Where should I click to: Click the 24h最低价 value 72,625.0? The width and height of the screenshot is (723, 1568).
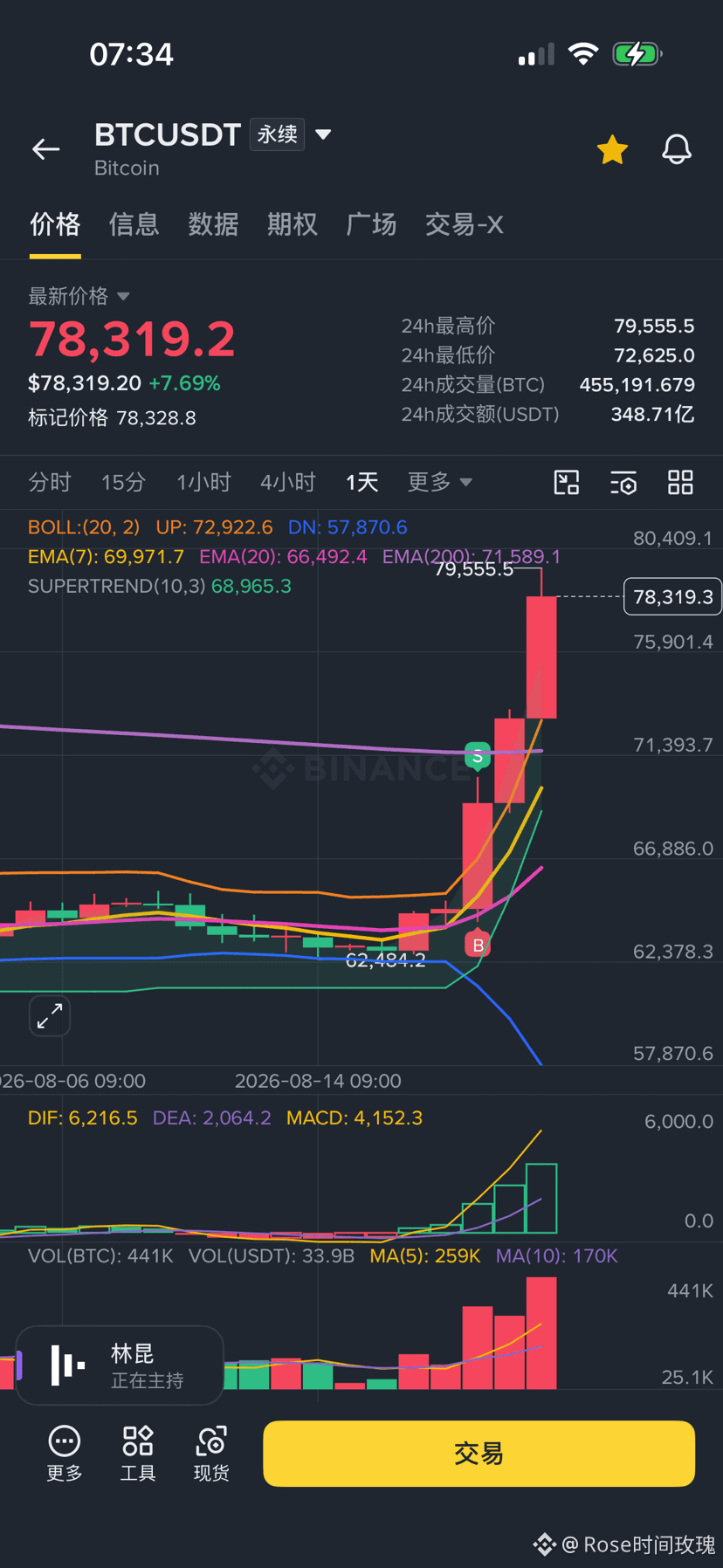point(654,355)
